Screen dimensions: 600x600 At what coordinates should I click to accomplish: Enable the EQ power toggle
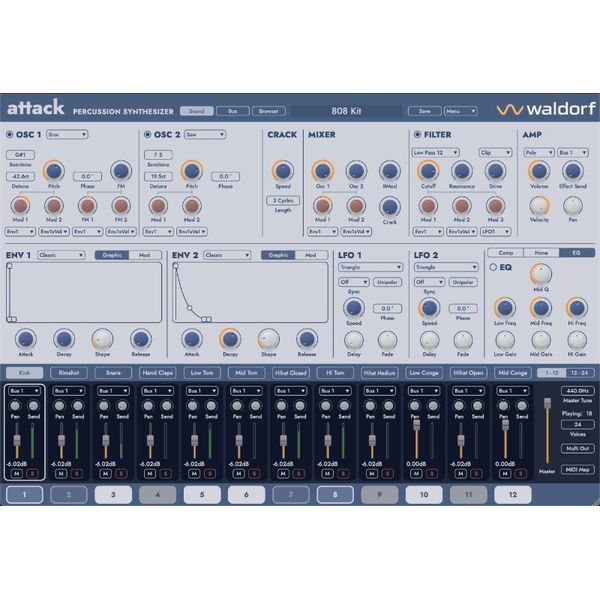[493, 267]
